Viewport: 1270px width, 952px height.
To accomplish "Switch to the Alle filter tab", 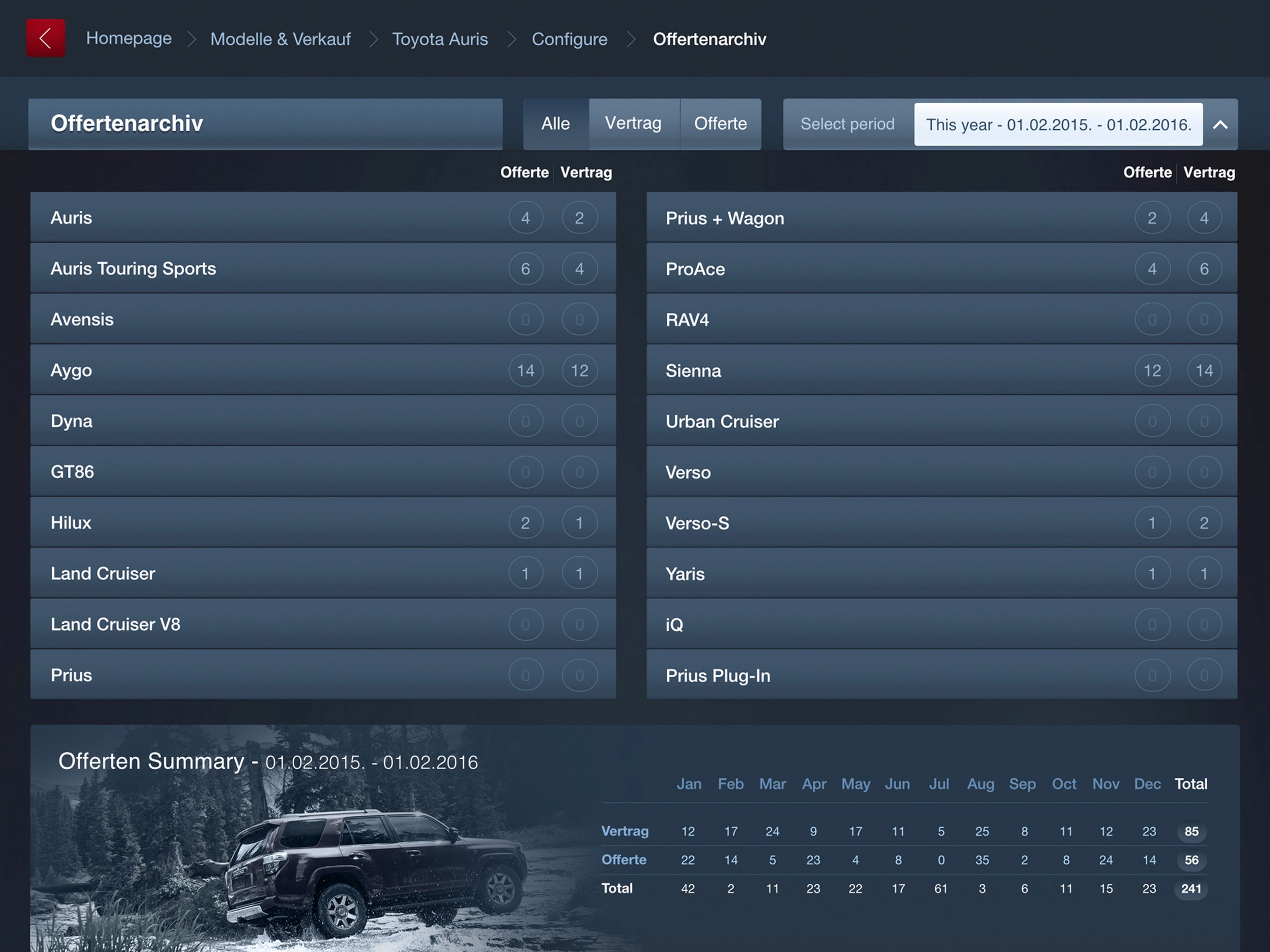I will pyautogui.click(x=555, y=124).
